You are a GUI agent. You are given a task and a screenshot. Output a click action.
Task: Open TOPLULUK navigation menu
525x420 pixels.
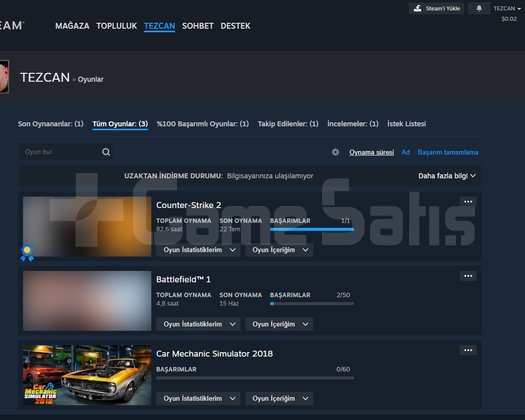tap(117, 26)
